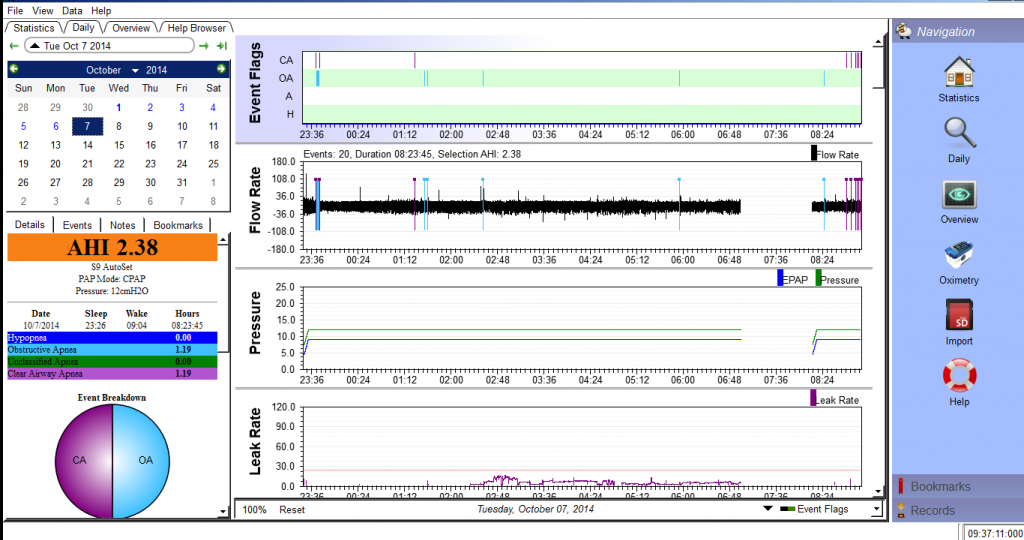This screenshot has width=1024, height=540.
Task: Click the CA slice of Event Breakdown pie
Action: pos(83,460)
